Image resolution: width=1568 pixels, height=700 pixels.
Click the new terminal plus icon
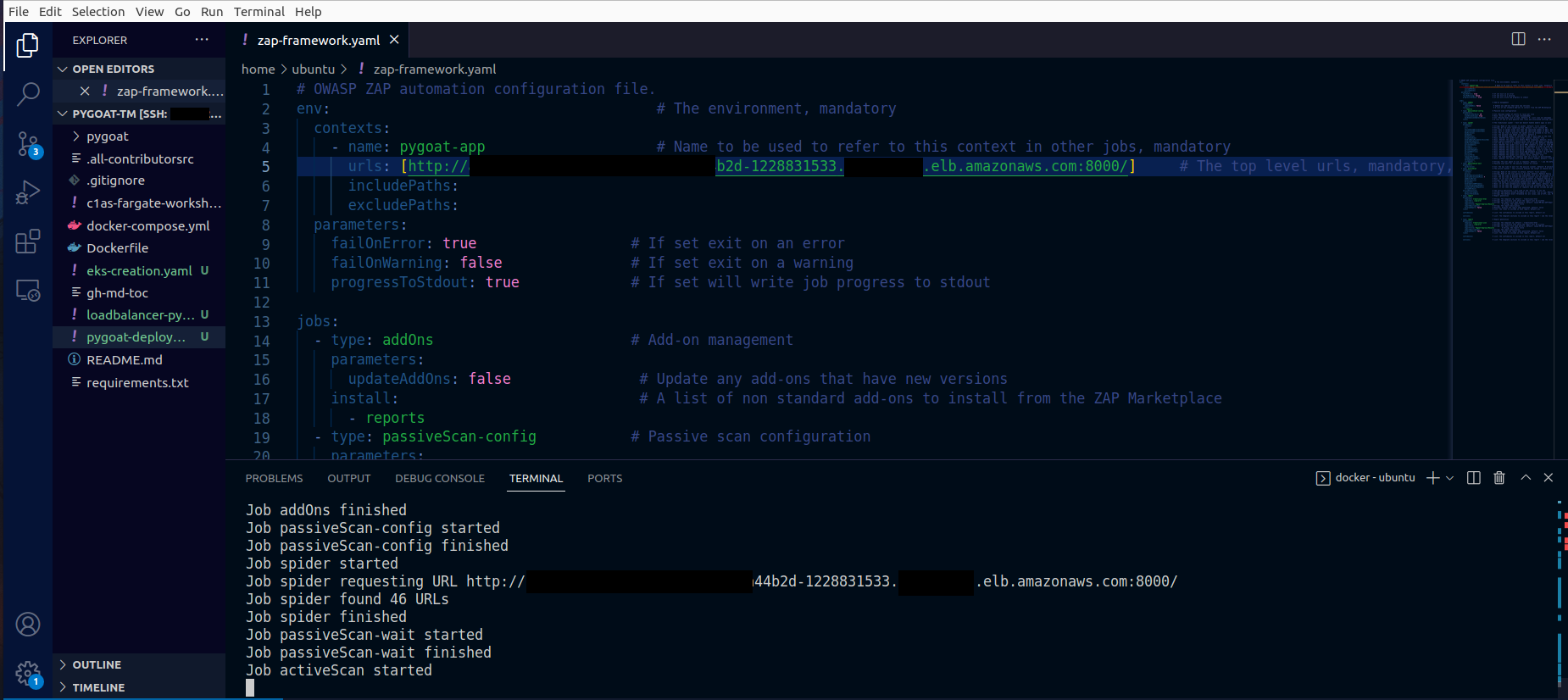coord(1432,478)
